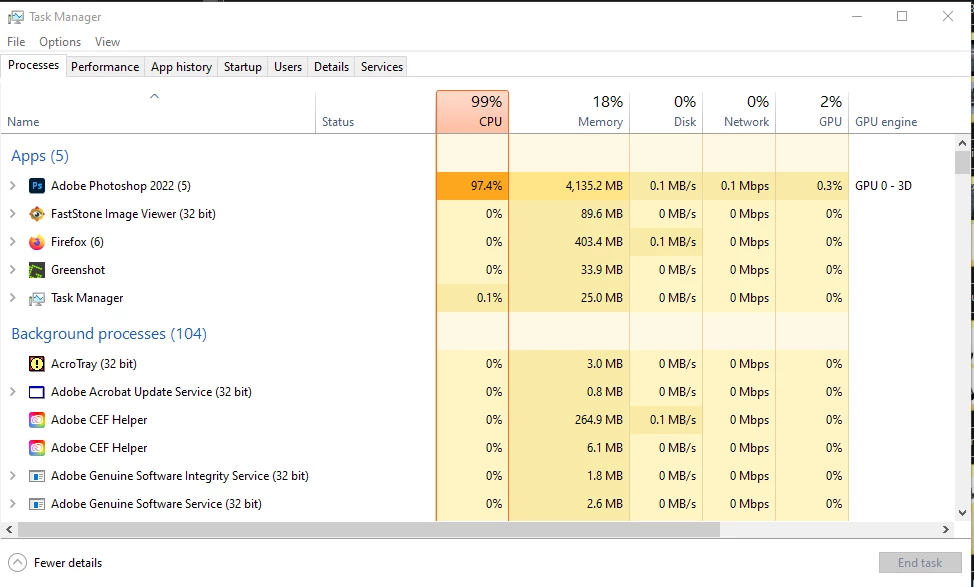
Task: Sort by the Disk column header
Action: pyautogui.click(x=666, y=112)
